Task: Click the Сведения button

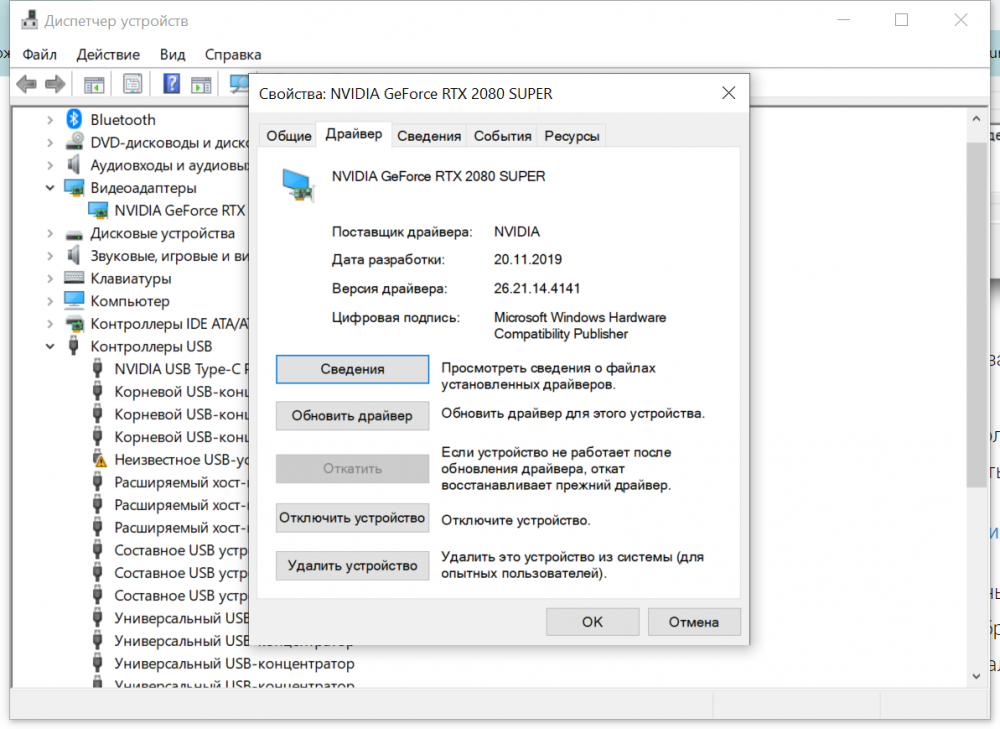Action: [x=352, y=369]
